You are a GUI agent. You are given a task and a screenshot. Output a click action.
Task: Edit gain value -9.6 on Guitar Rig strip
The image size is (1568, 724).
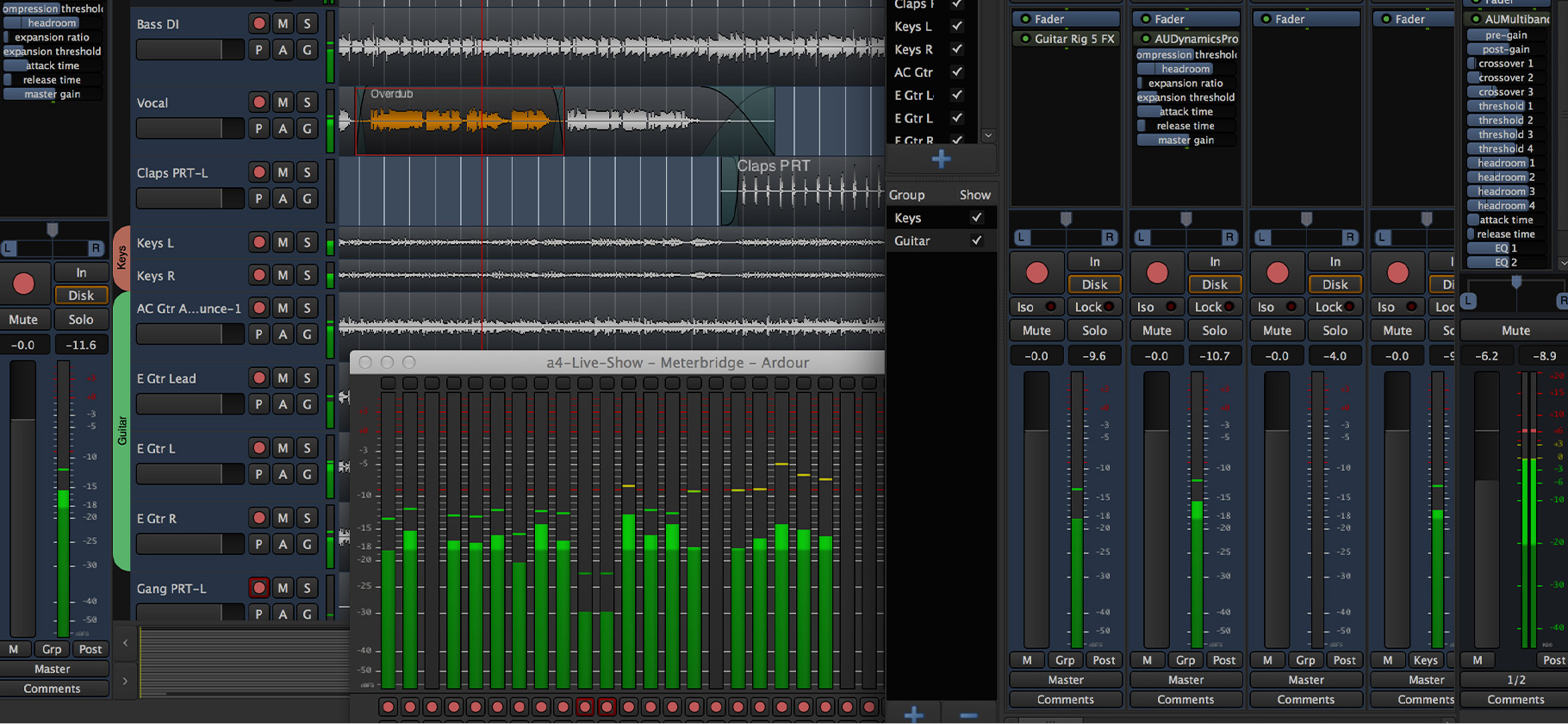[1094, 355]
